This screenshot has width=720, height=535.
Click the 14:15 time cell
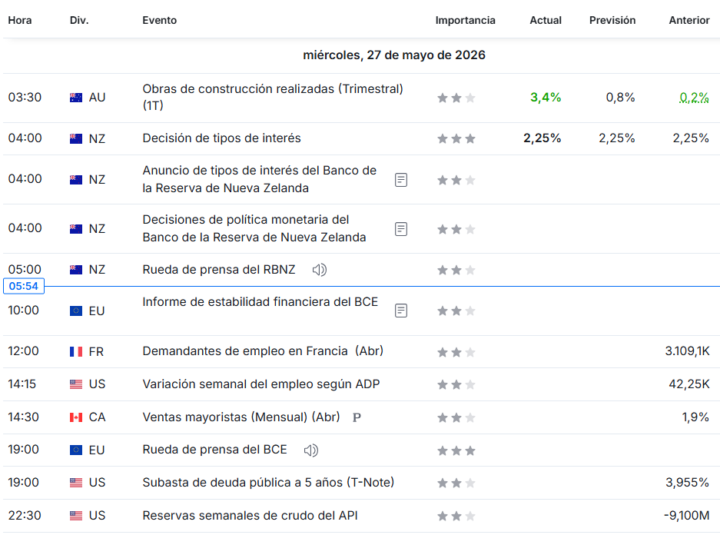coord(22,384)
